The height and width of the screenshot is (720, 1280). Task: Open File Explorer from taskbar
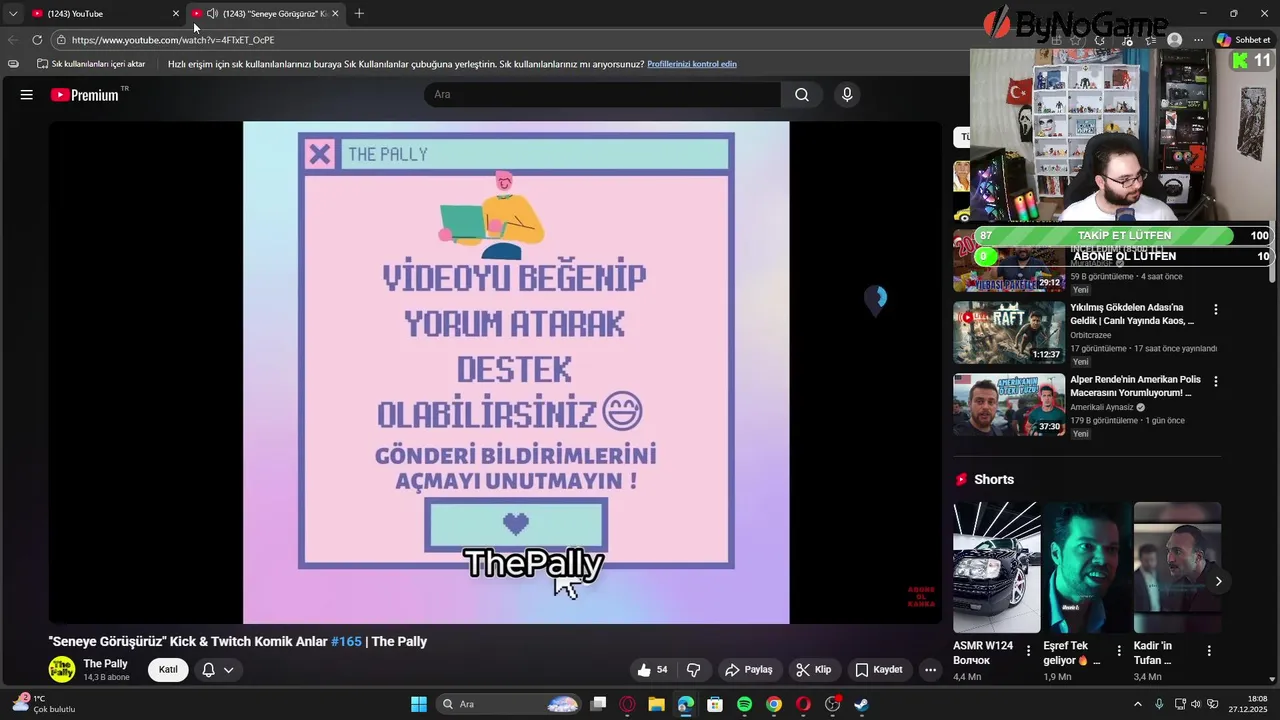[656, 704]
